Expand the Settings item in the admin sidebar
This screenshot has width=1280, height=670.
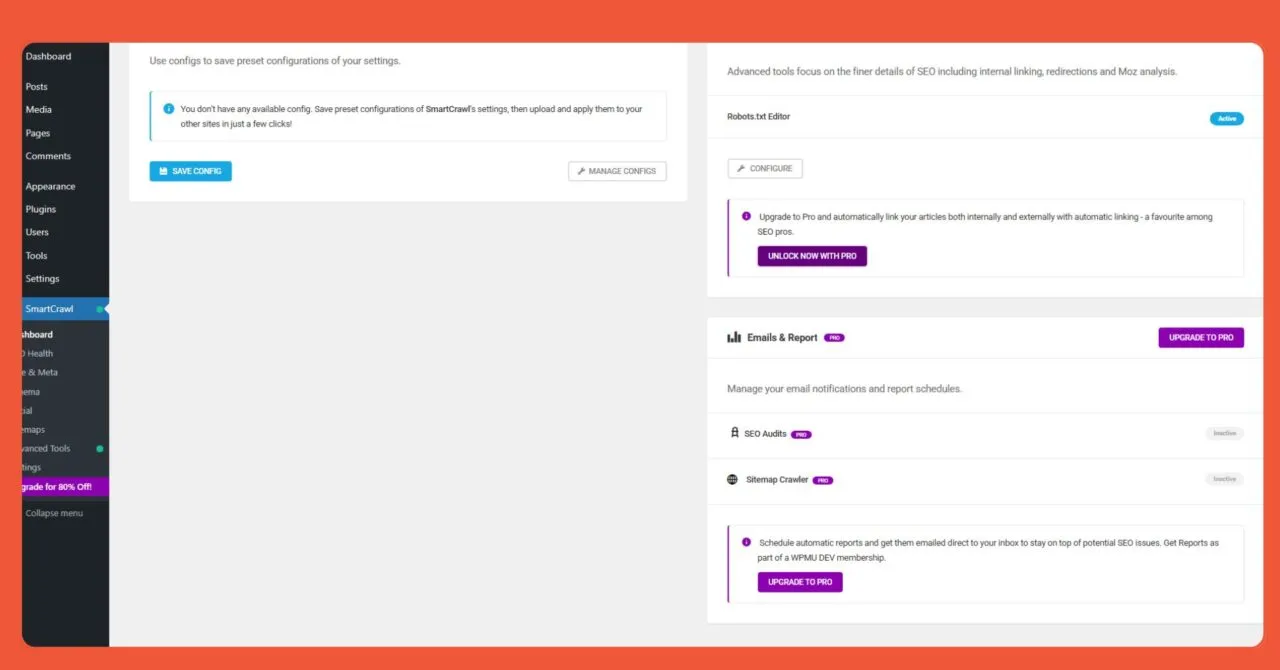click(42, 278)
